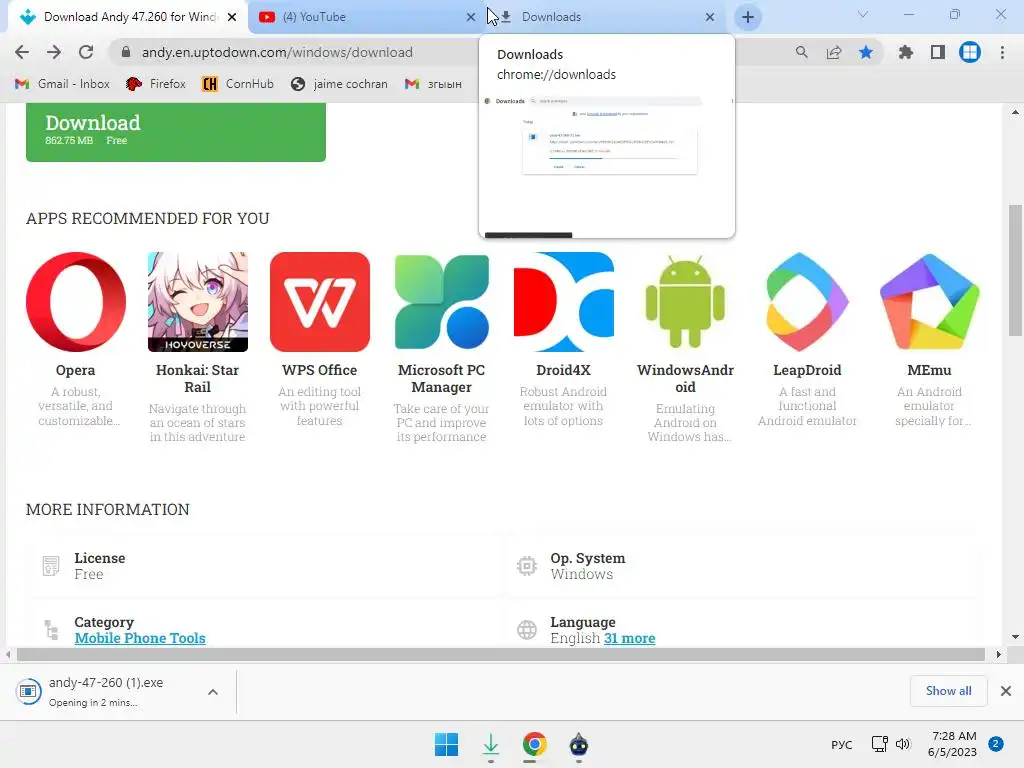Open the network status tray icon
This screenshot has width=1024, height=768.
pyautogui.click(x=880, y=744)
